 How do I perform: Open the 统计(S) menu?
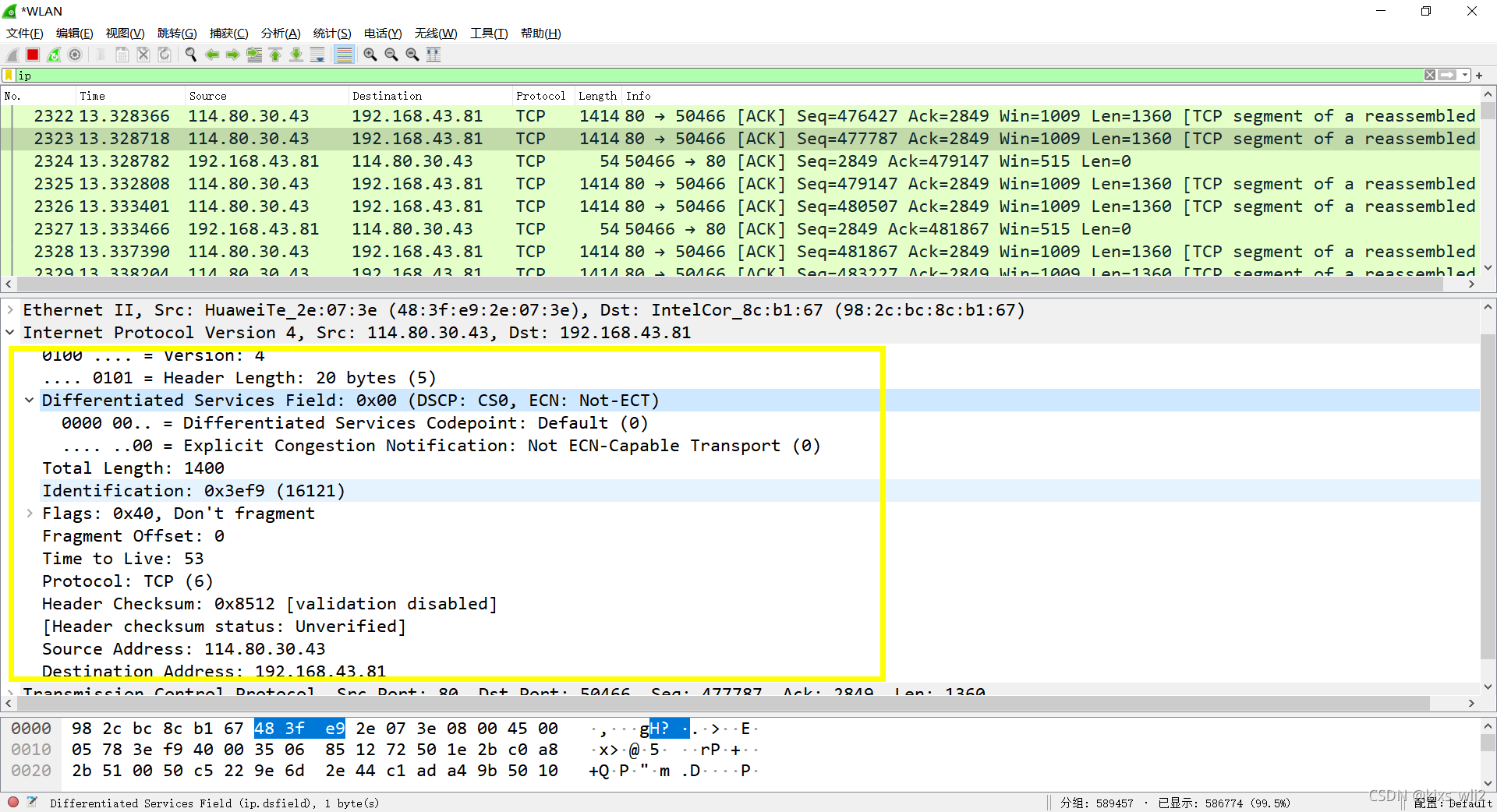332,34
